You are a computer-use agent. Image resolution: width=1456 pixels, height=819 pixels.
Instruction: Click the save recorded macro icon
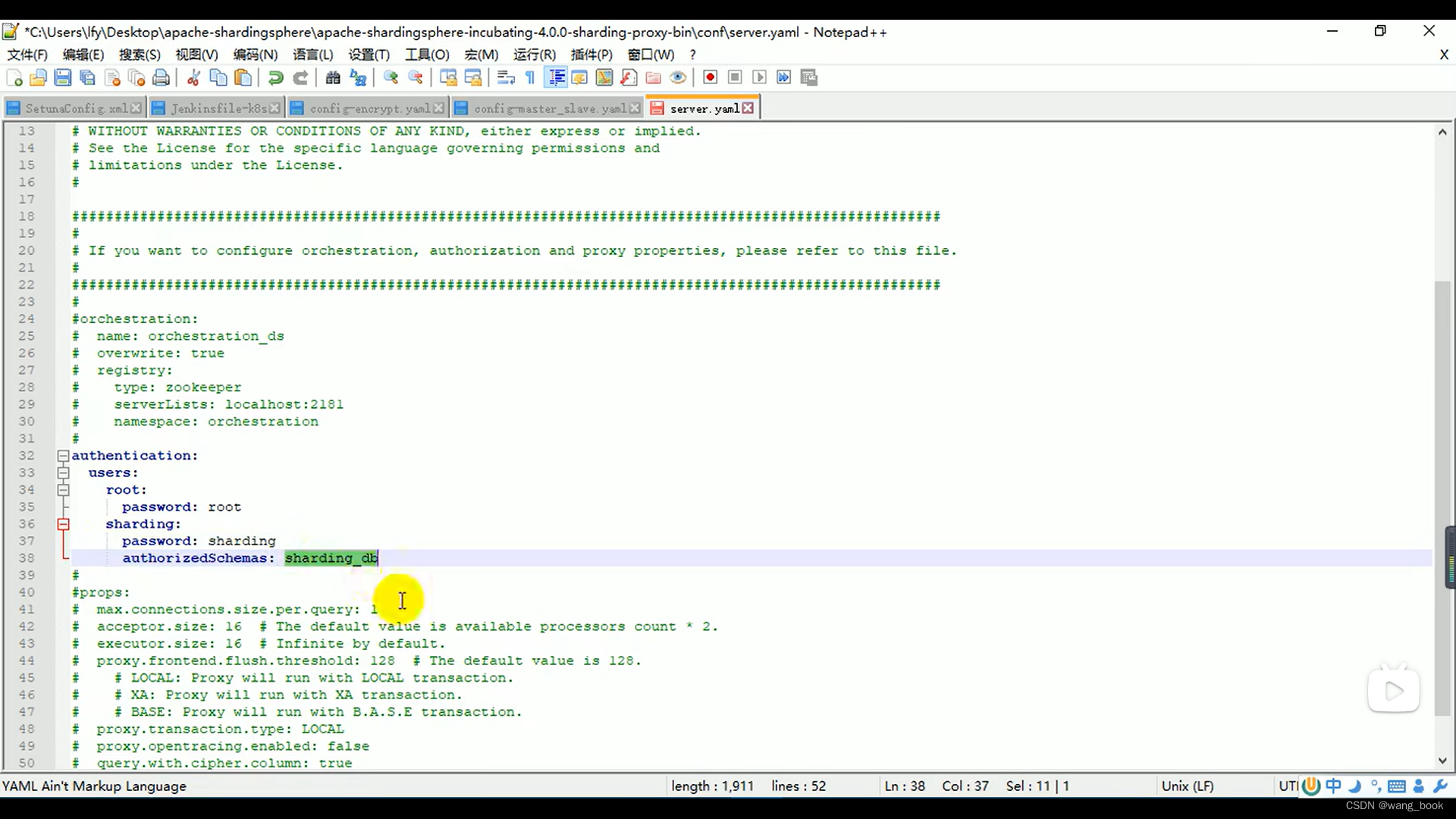click(809, 77)
